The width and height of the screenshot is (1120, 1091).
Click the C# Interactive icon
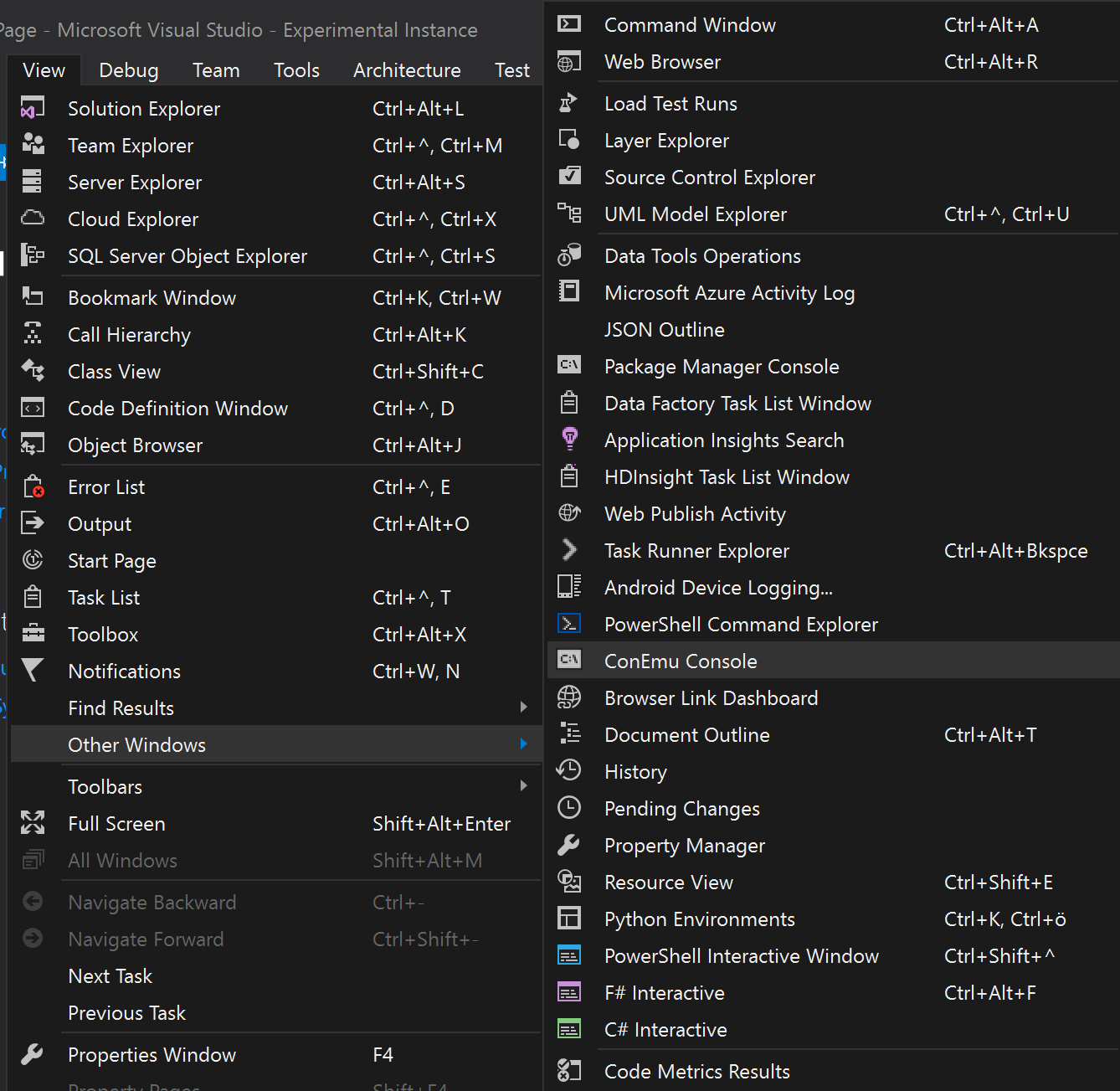569,1030
